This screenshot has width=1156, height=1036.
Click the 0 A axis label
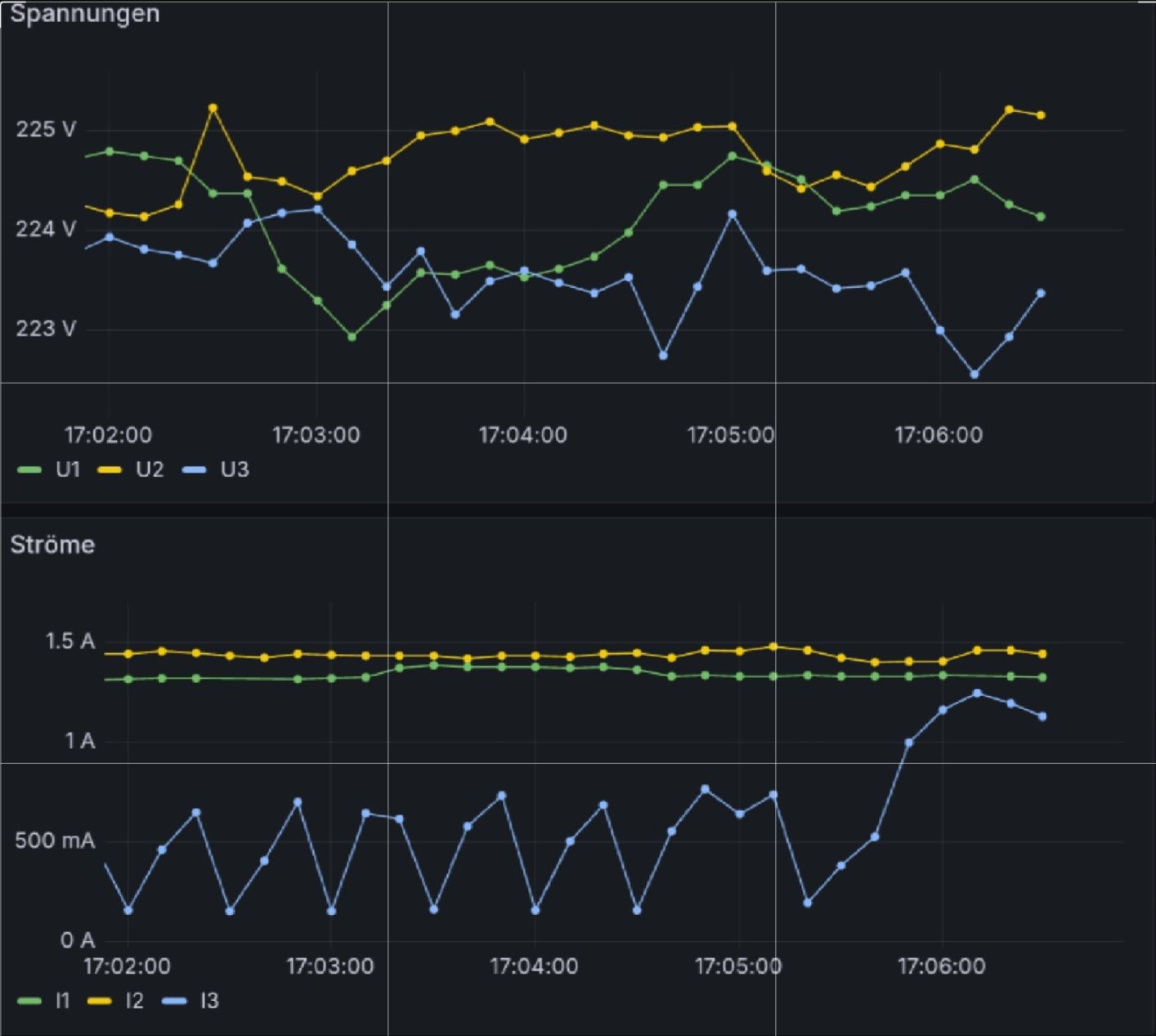pos(78,940)
